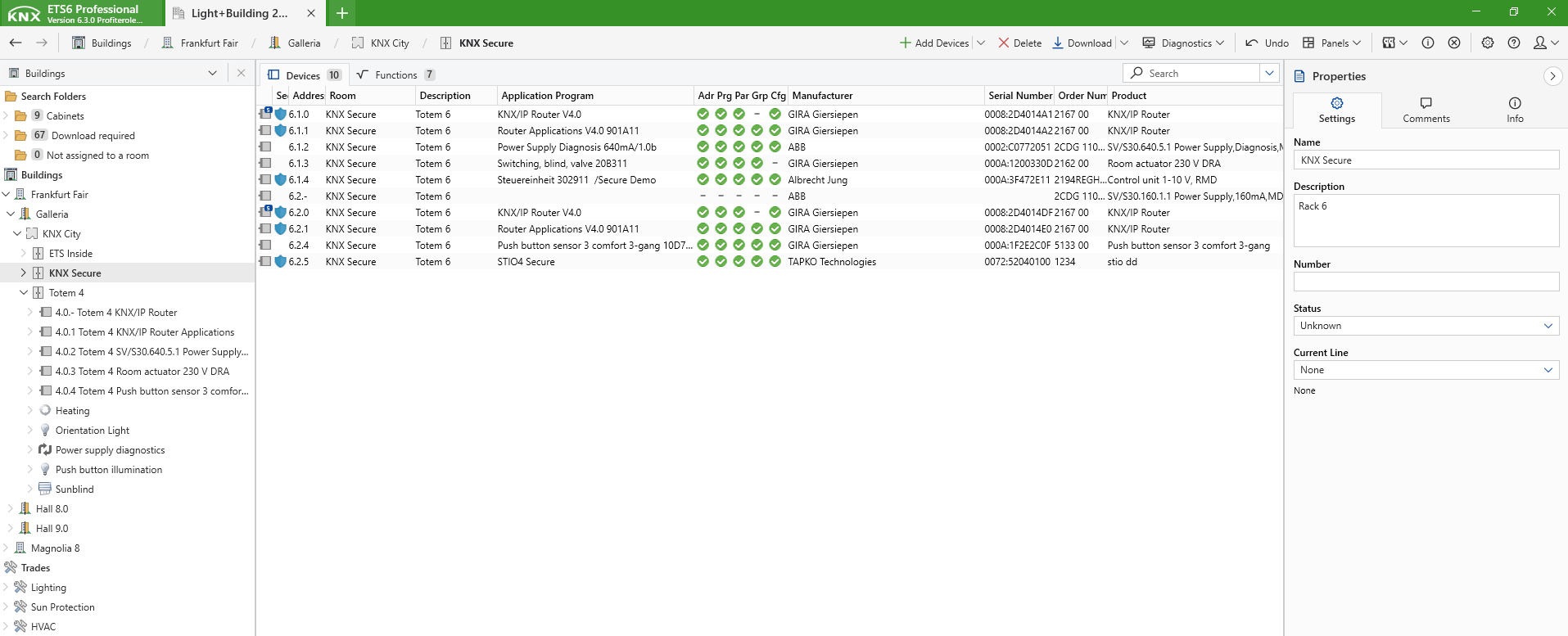Click into the Number field
Image resolution: width=1568 pixels, height=636 pixels.
click(x=1426, y=282)
